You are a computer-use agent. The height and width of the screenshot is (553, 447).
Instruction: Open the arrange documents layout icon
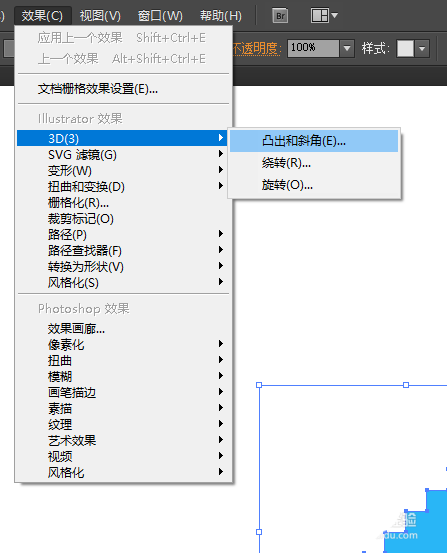320,16
